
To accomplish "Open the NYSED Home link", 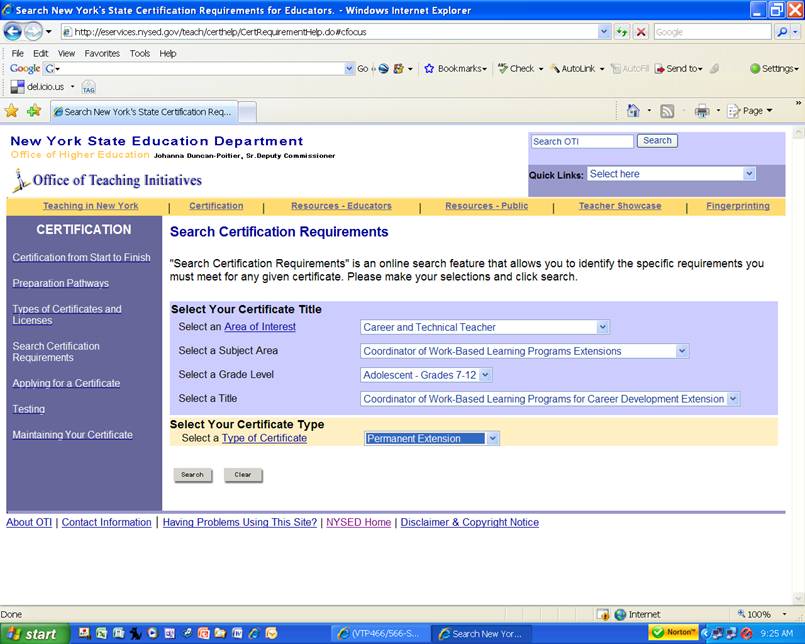I will coord(357,522).
